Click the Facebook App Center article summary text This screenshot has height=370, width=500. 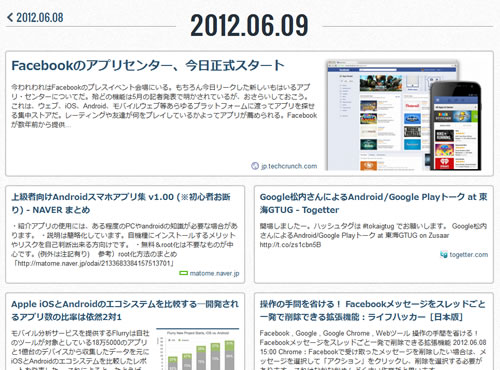[164, 106]
